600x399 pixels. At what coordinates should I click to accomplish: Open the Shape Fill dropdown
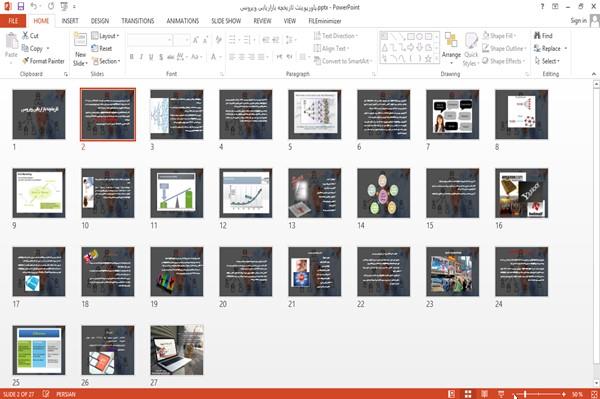(499, 36)
